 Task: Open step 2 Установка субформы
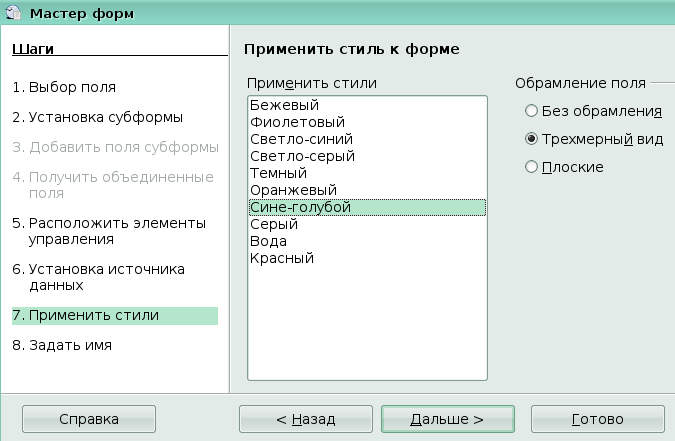[x=97, y=117]
